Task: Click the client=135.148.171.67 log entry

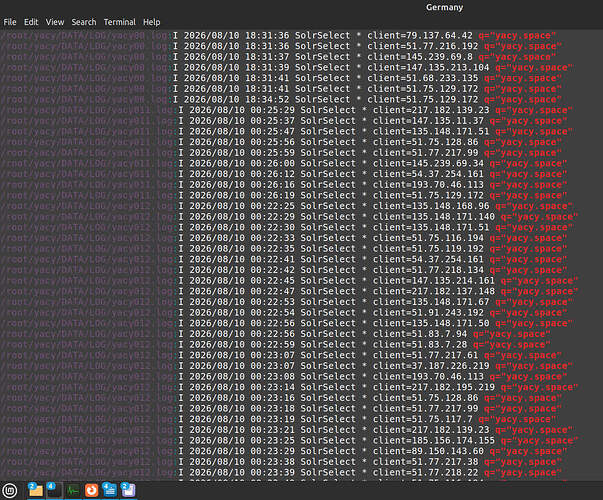Action: pyautogui.click(x=431, y=302)
